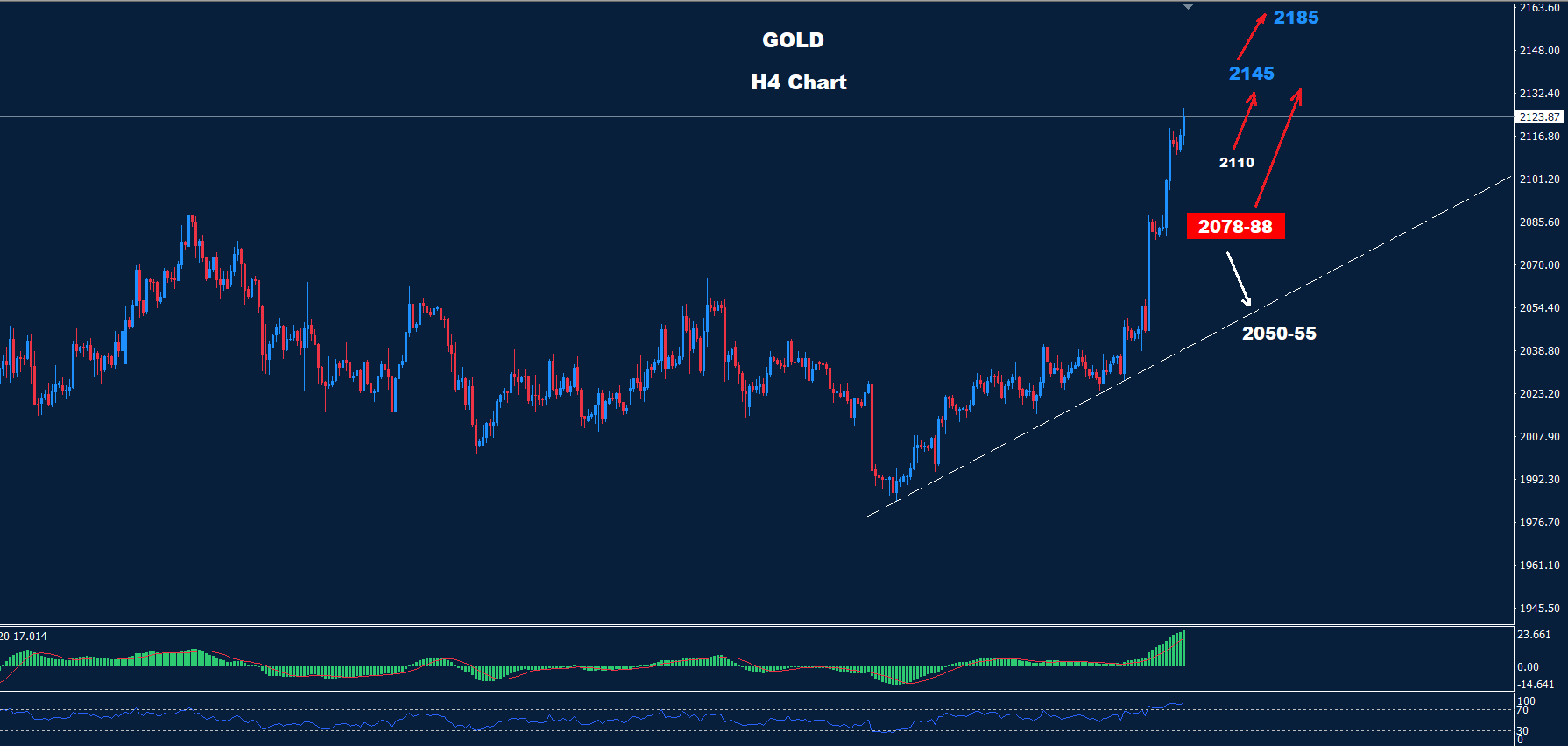Screen dimensions: 1568x746
Task: Click the 1945.50 price axis label
Action: [x=1539, y=609]
